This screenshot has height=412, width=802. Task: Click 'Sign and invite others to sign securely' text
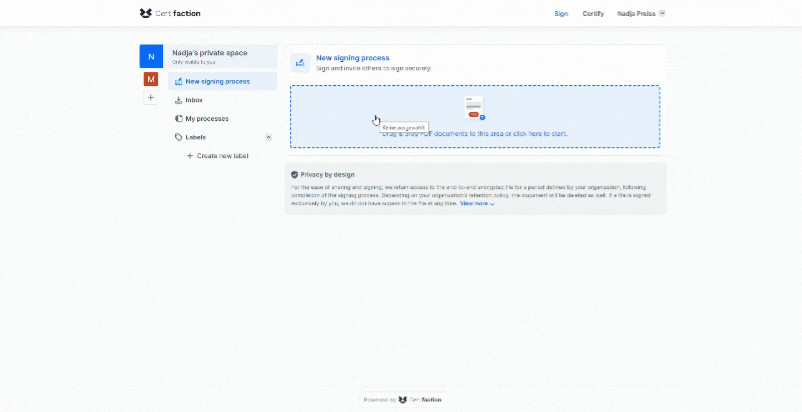coord(373,68)
